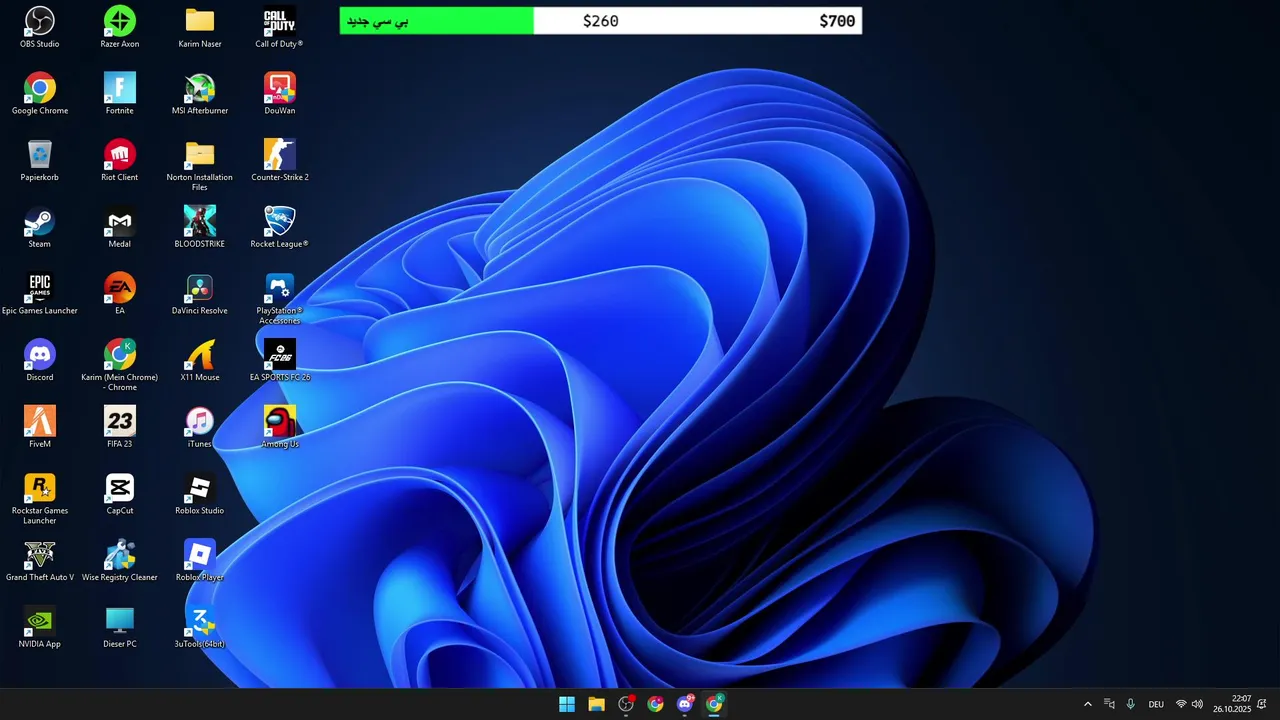1280x720 pixels.
Task: Click the microphone tray icon
Action: (1131, 704)
